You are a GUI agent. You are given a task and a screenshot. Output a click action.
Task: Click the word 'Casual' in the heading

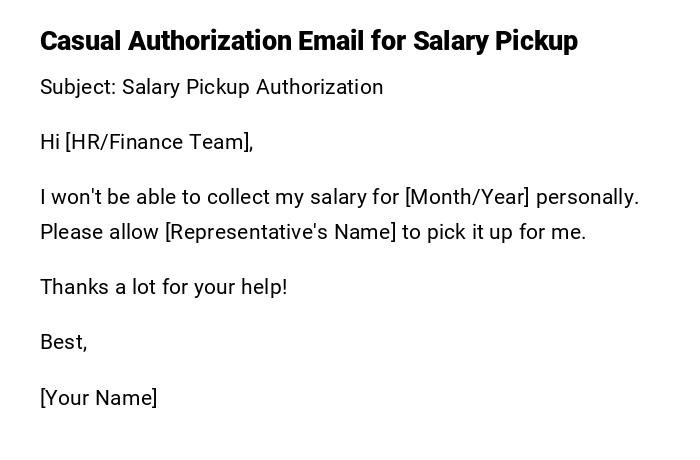pyautogui.click(x=81, y=41)
